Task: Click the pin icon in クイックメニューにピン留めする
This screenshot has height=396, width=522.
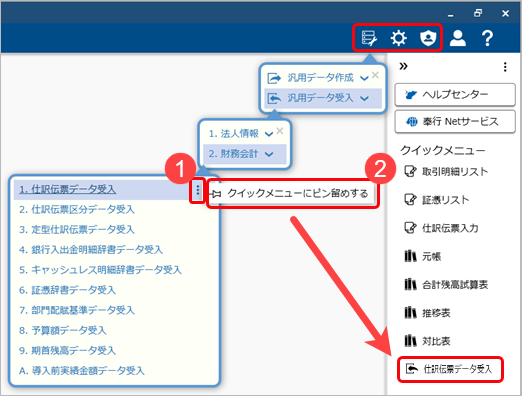Action: pos(217,194)
